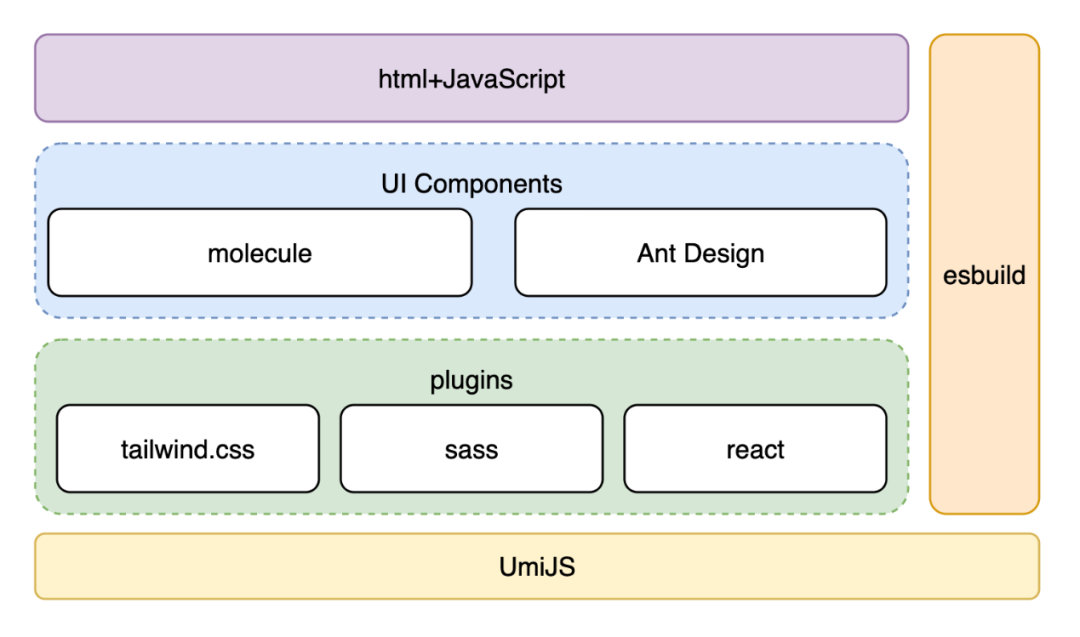The width and height of the screenshot is (1080, 637).
Task: Click the green gap between tailwind.css and sass
Action: click(330, 449)
